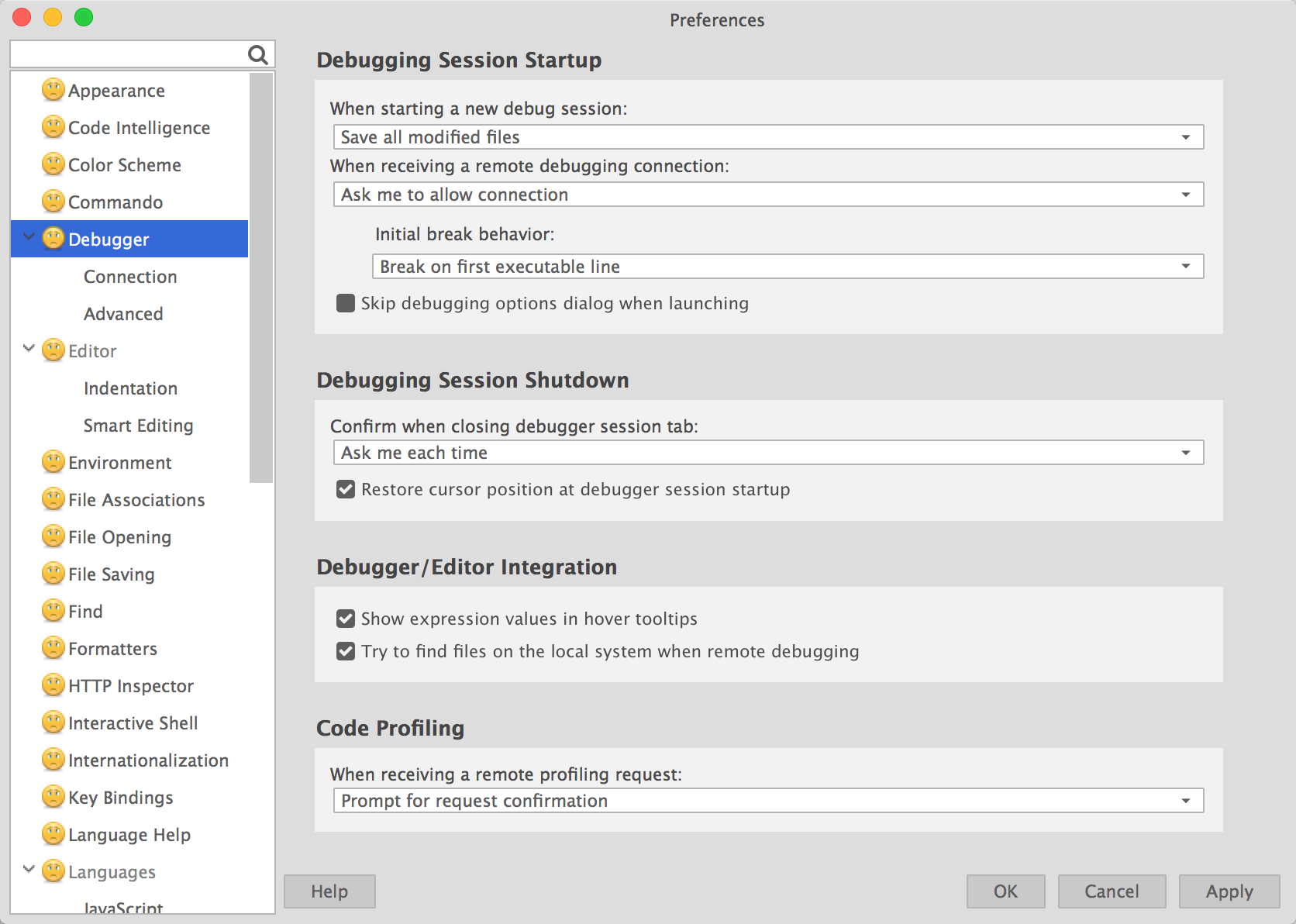The image size is (1296, 924).
Task: Click the Environment category icon
Action: tap(53, 462)
